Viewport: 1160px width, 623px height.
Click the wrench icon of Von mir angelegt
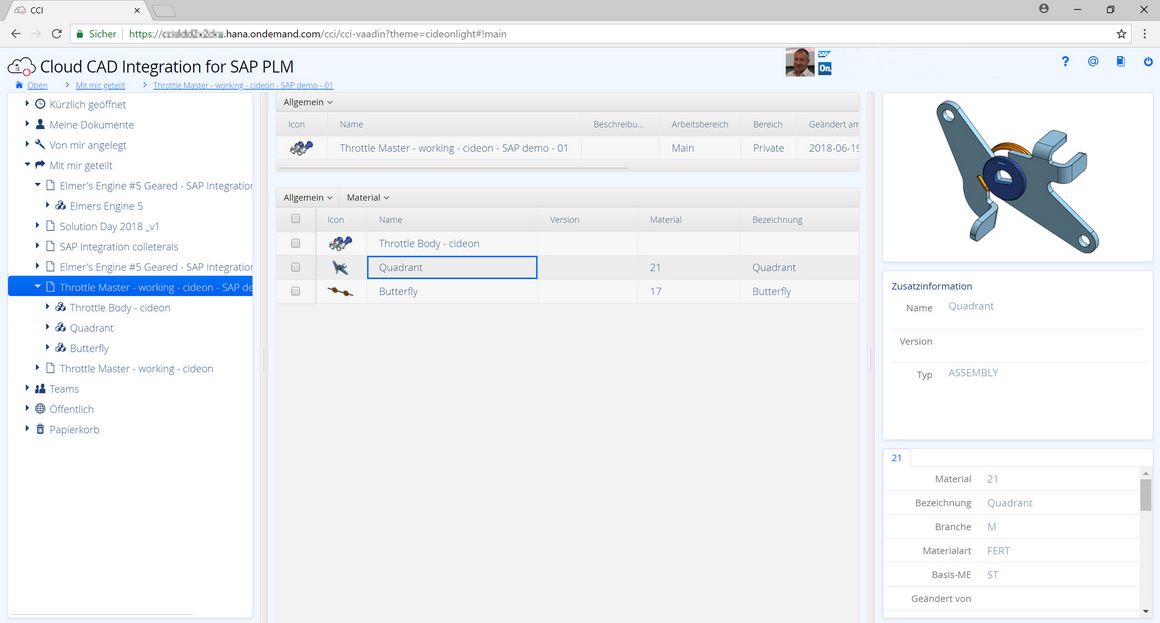point(40,144)
